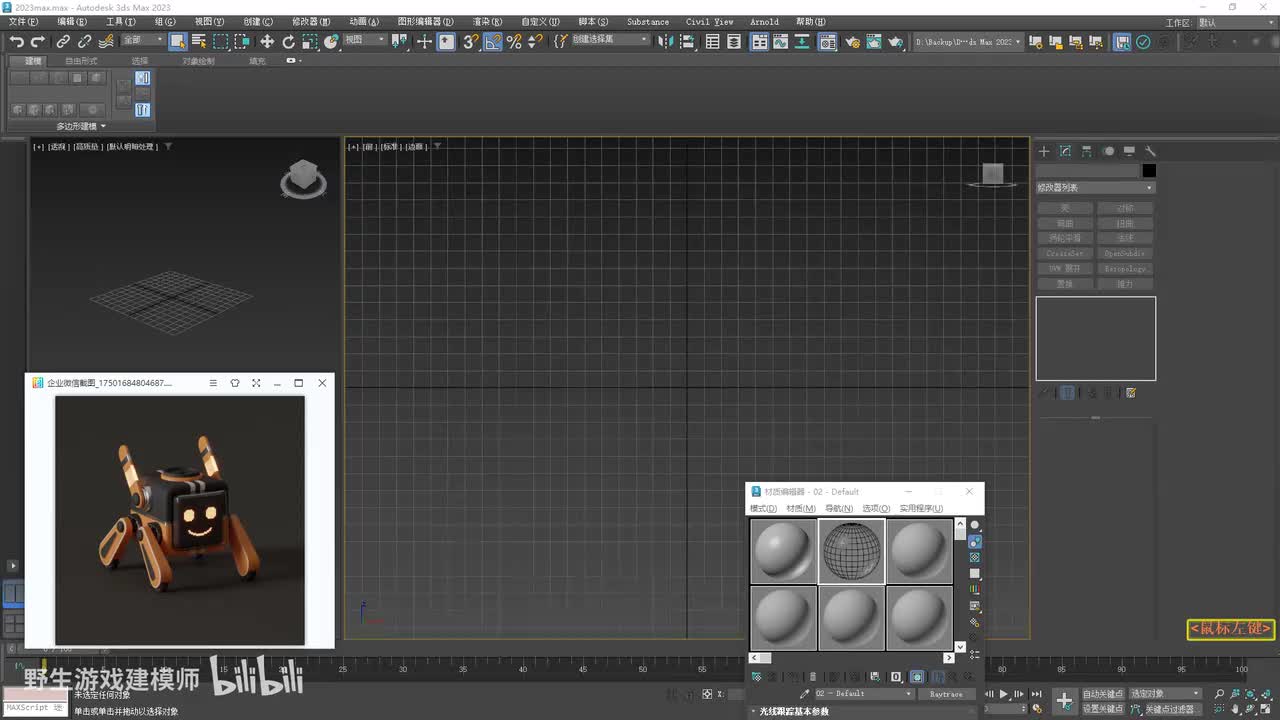1280x720 pixels.
Task: Open the Create tab plus icon in command panel
Action: point(1044,151)
